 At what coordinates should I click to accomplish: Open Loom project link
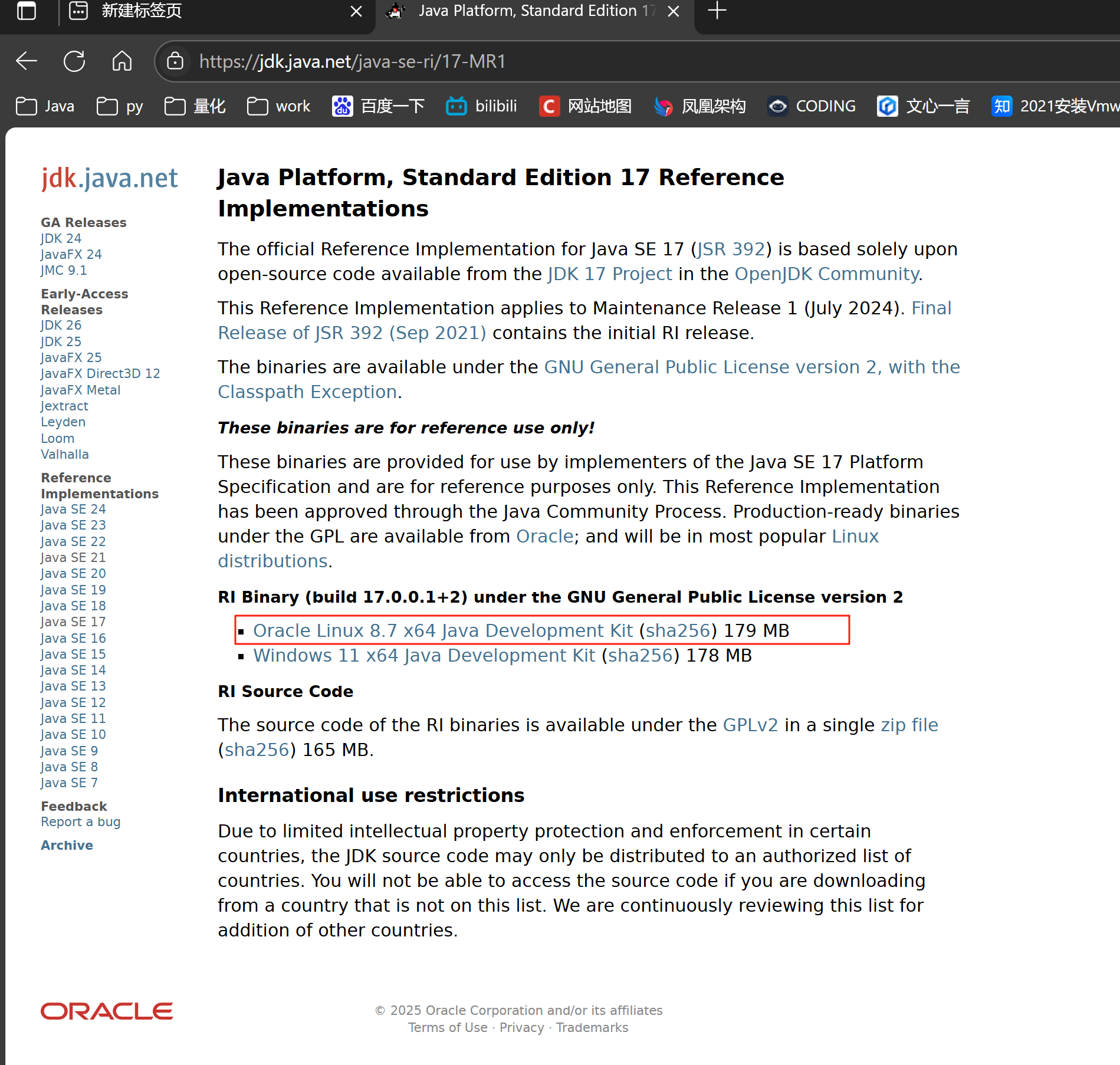(x=58, y=438)
